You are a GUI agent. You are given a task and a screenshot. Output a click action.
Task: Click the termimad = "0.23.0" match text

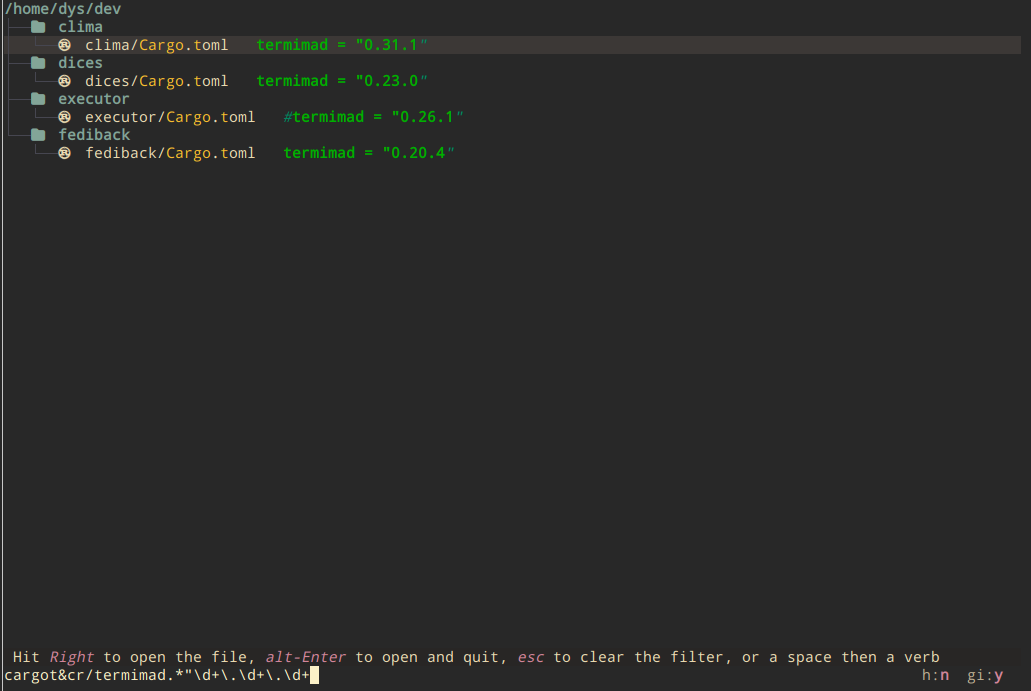(342, 81)
